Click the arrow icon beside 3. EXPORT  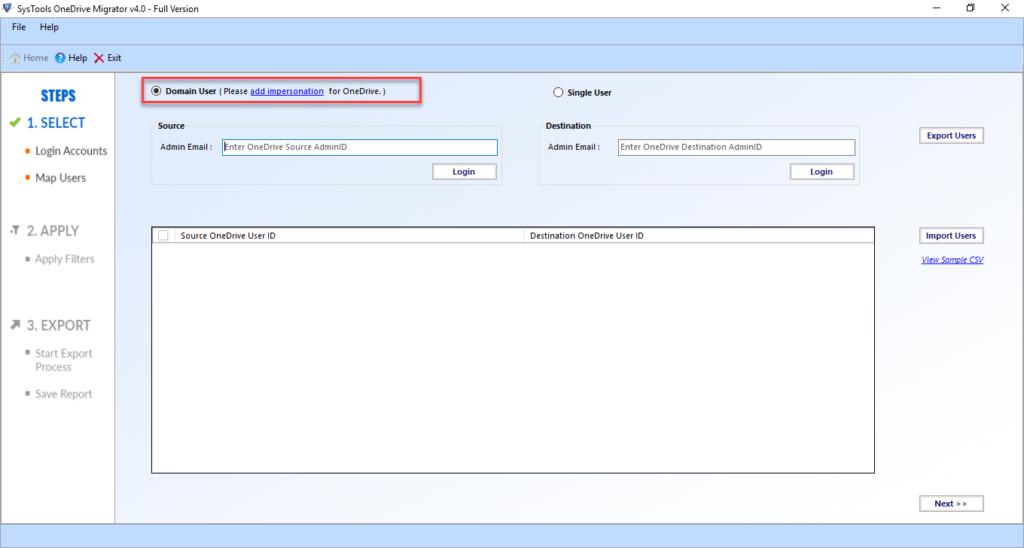point(15,325)
